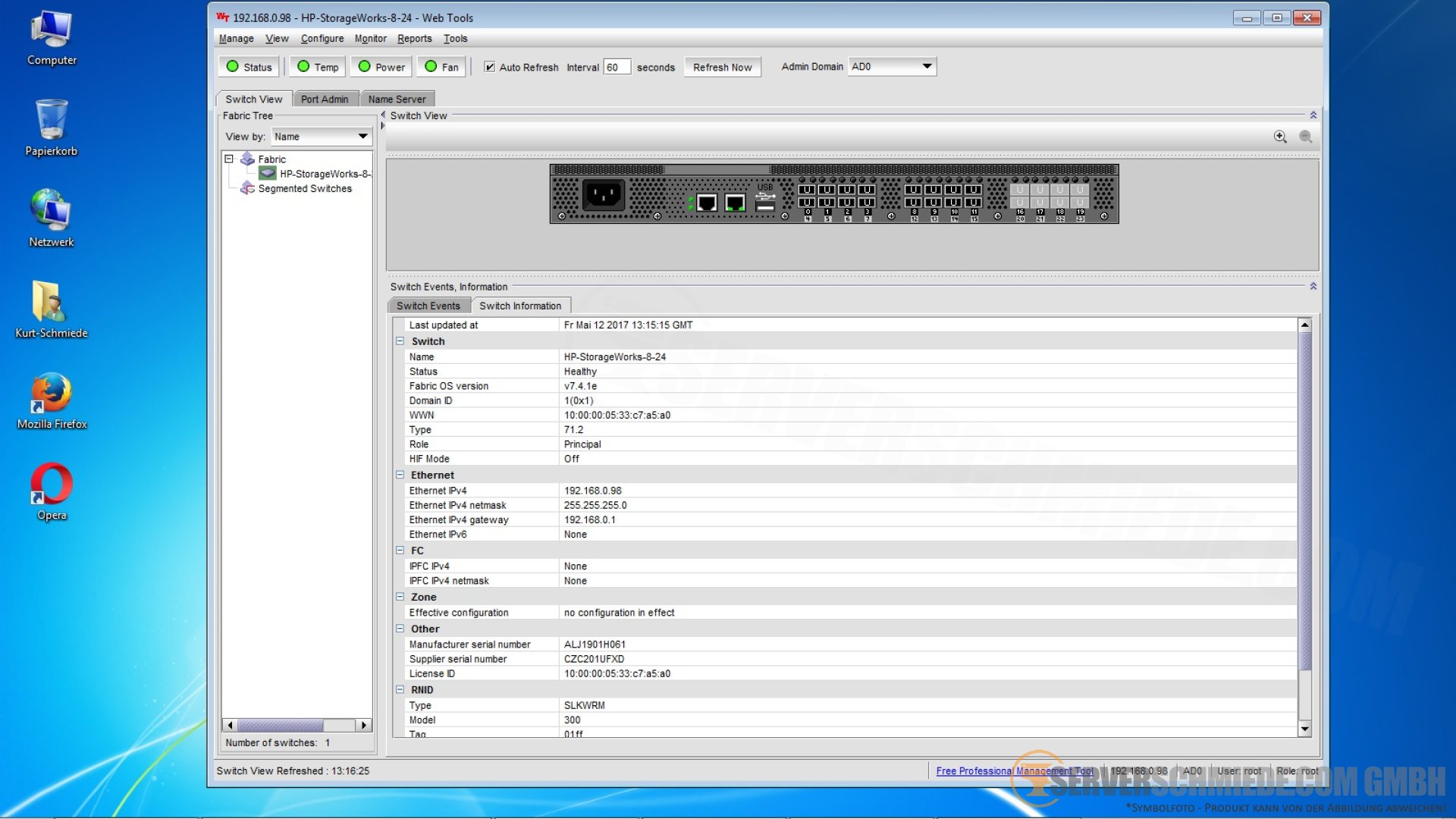Collapse the Ethernet section
1456x819 pixels.
[400, 475]
